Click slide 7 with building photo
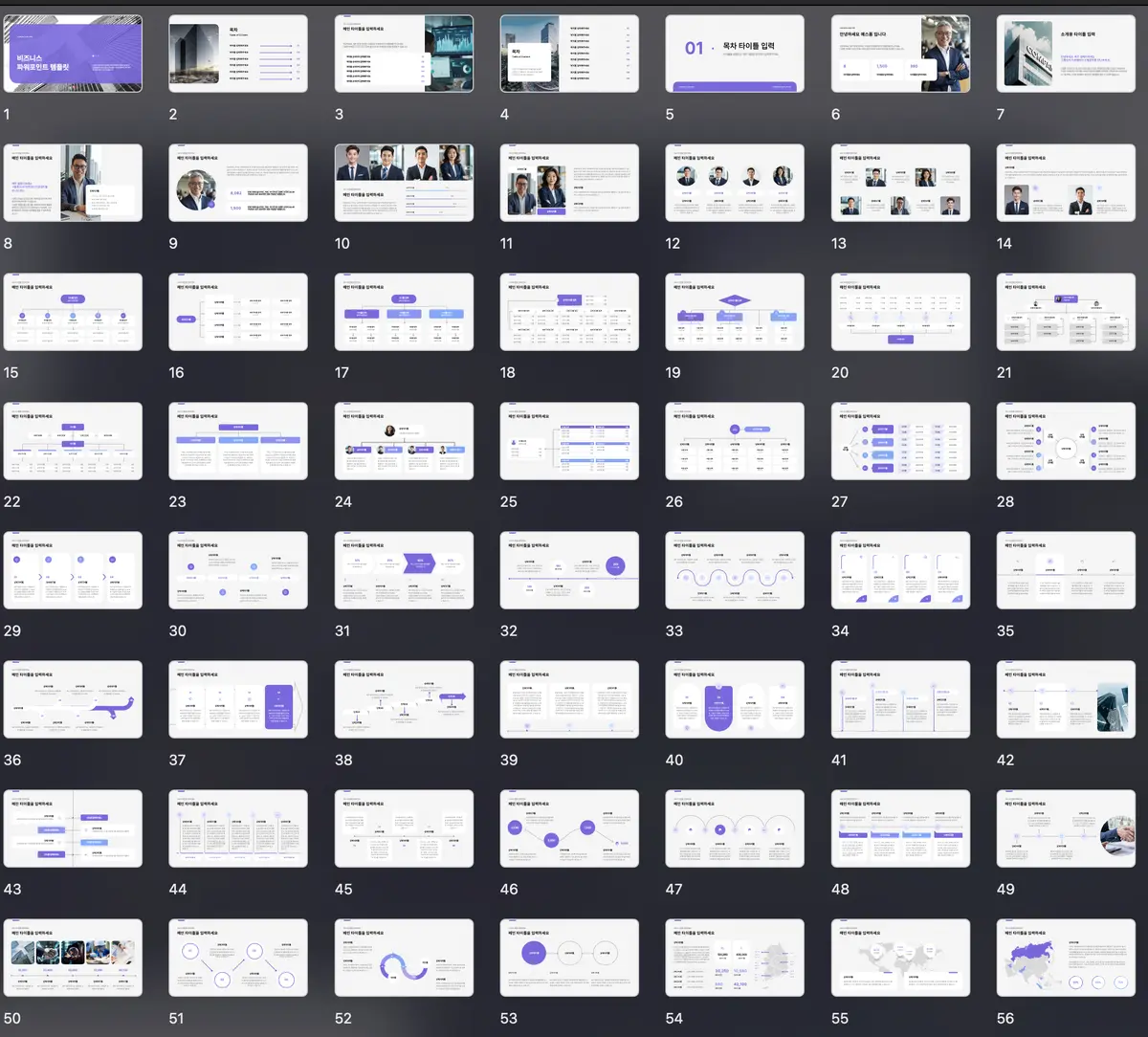 coord(1066,54)
